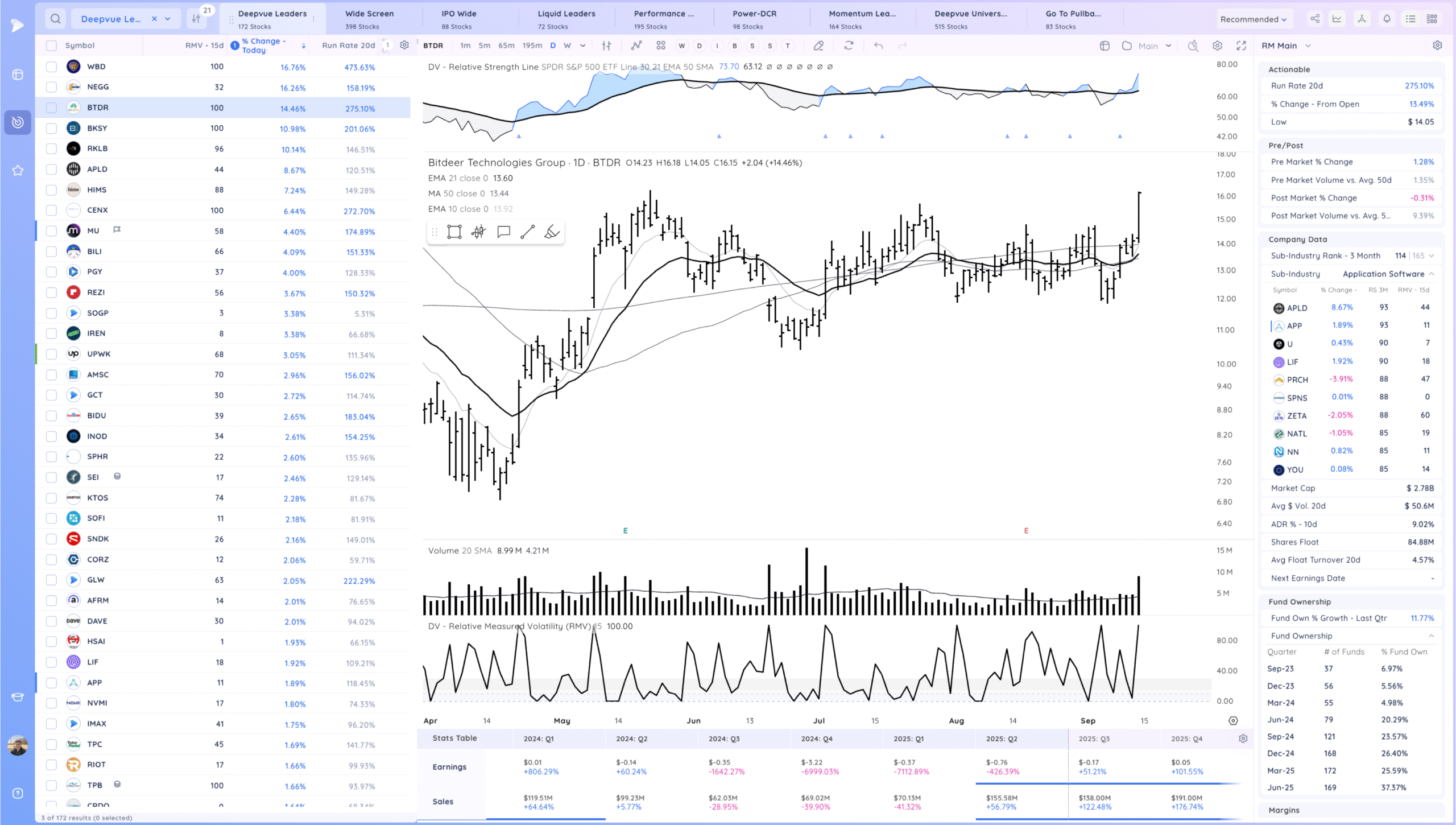Click the share icon in top bar
Image resolution: width=1456 pixels, height=825 pixels.
(x=1315, y=19)
